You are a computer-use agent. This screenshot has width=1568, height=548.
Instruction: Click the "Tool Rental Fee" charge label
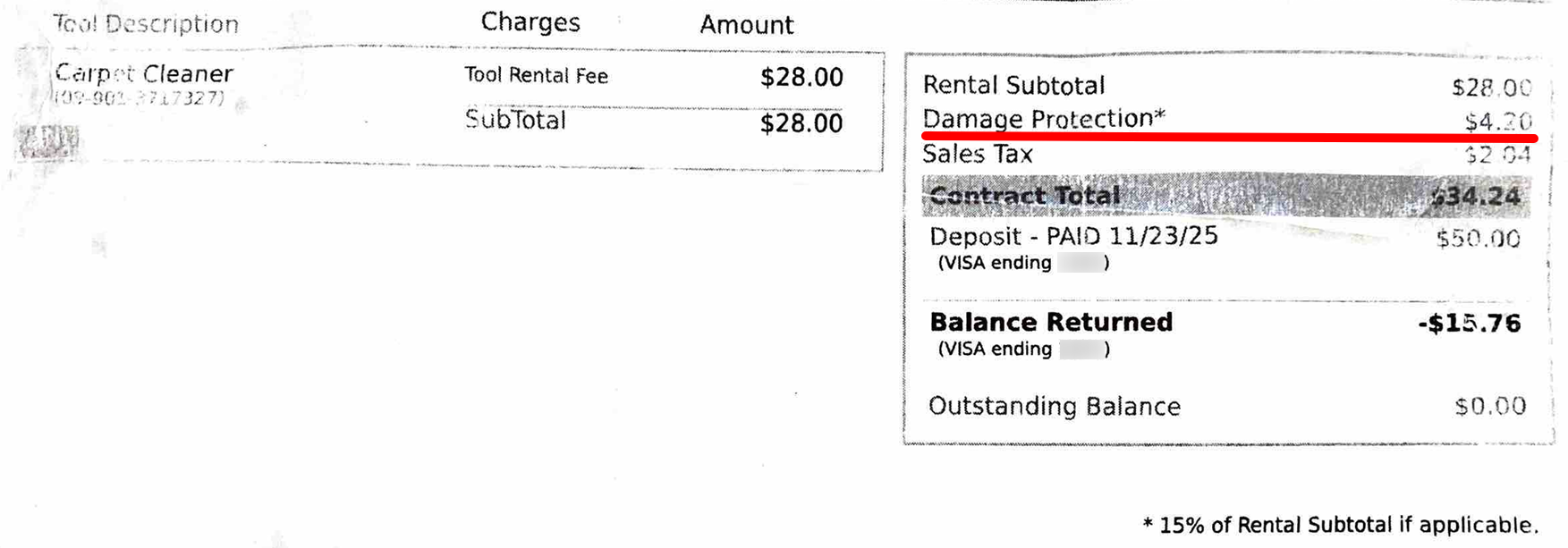(536, 76)
